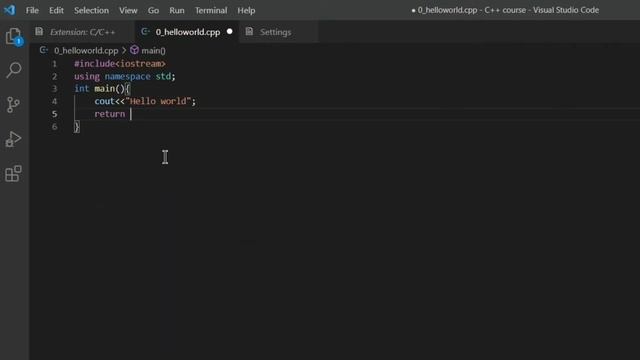
Task: Click the "Hello world" string literal
Action: click(x=158, y=101)
